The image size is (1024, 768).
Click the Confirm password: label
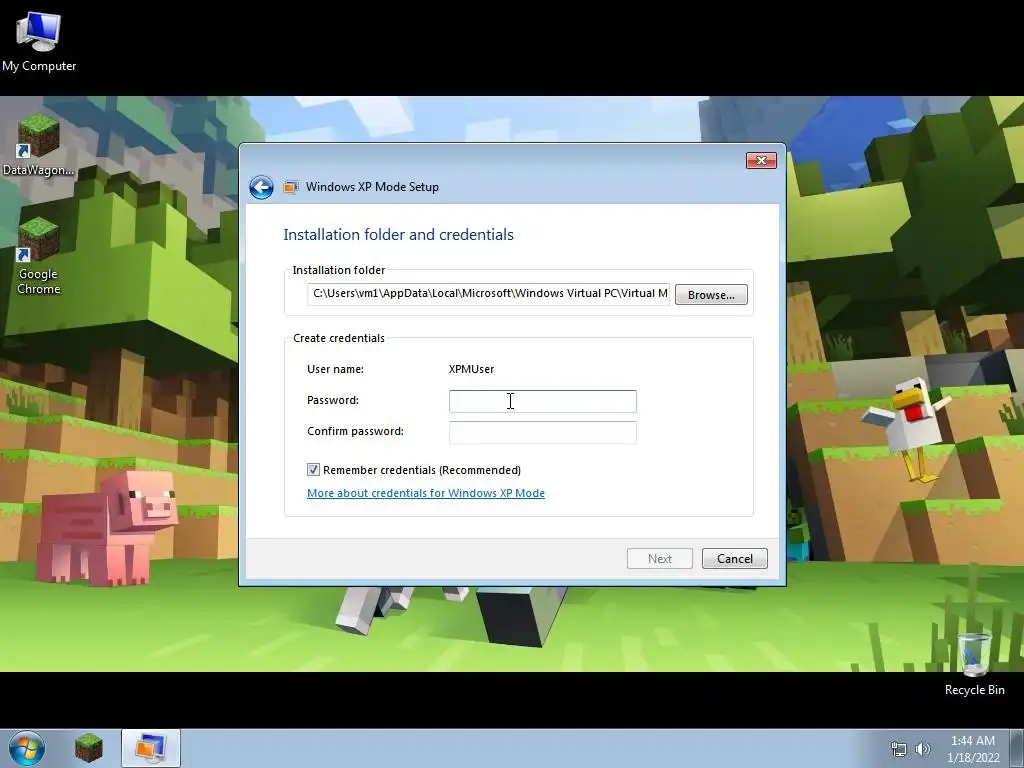(355, 431)
